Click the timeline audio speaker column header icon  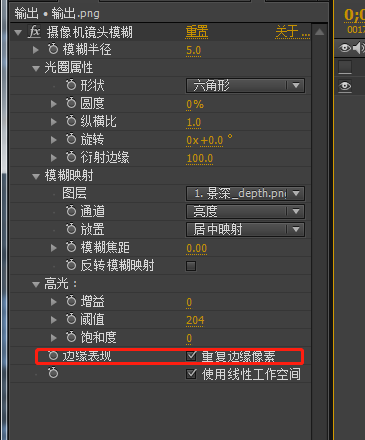tap(358, 48)
